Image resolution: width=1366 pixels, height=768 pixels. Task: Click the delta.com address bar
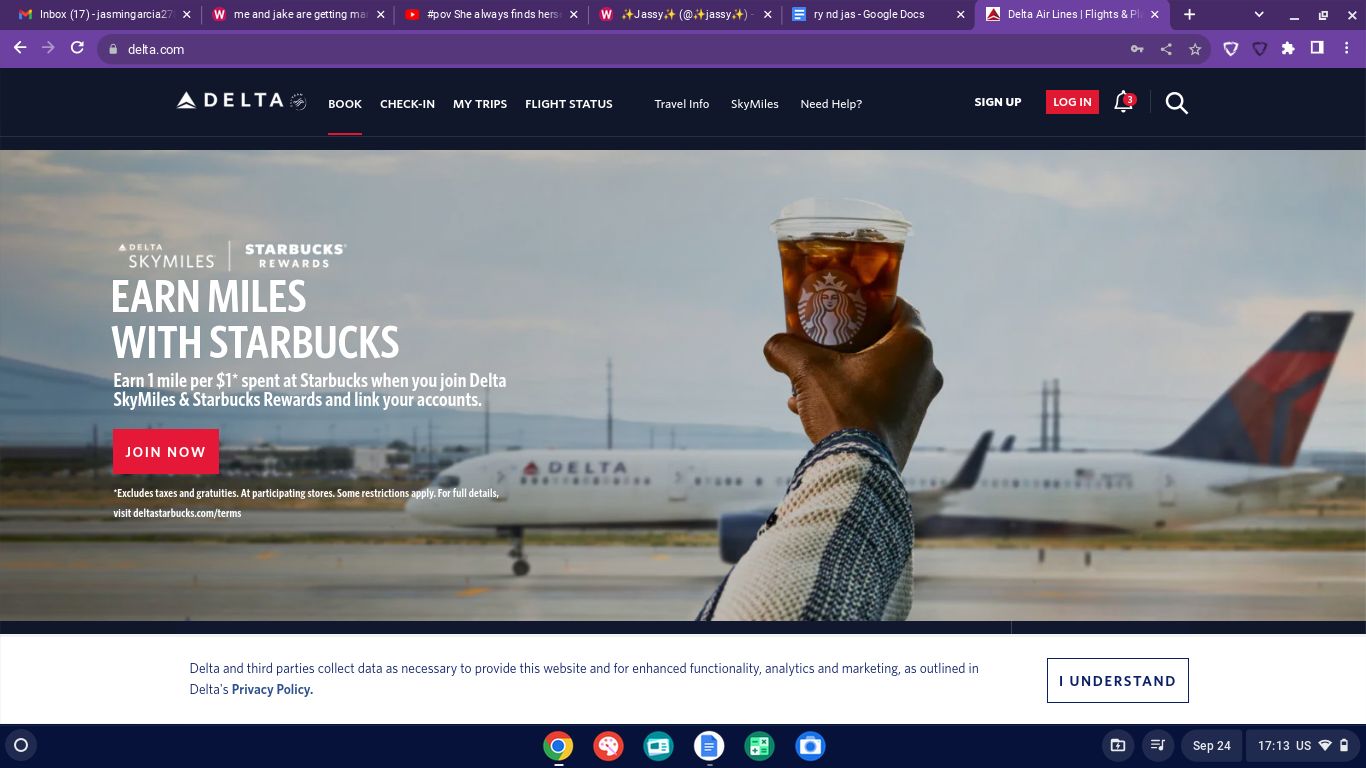click(x=600, y=49)
